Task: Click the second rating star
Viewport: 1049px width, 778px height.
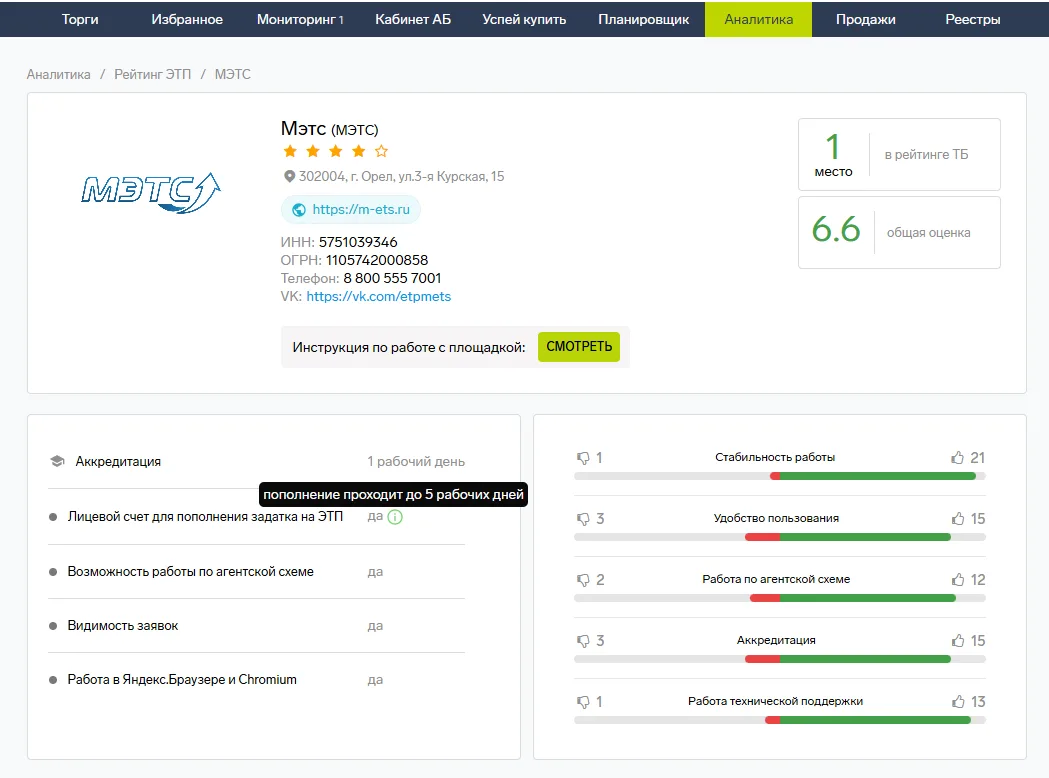Action: (x=312, y=151)
